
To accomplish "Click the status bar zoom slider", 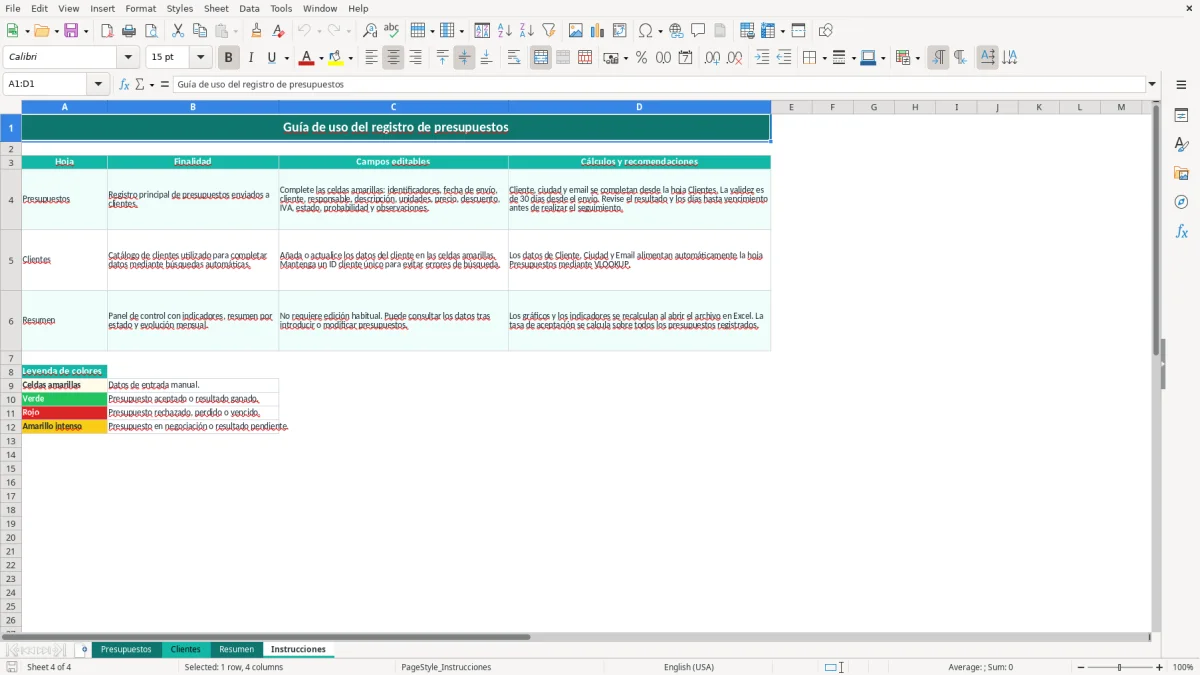I will 1120,667.
